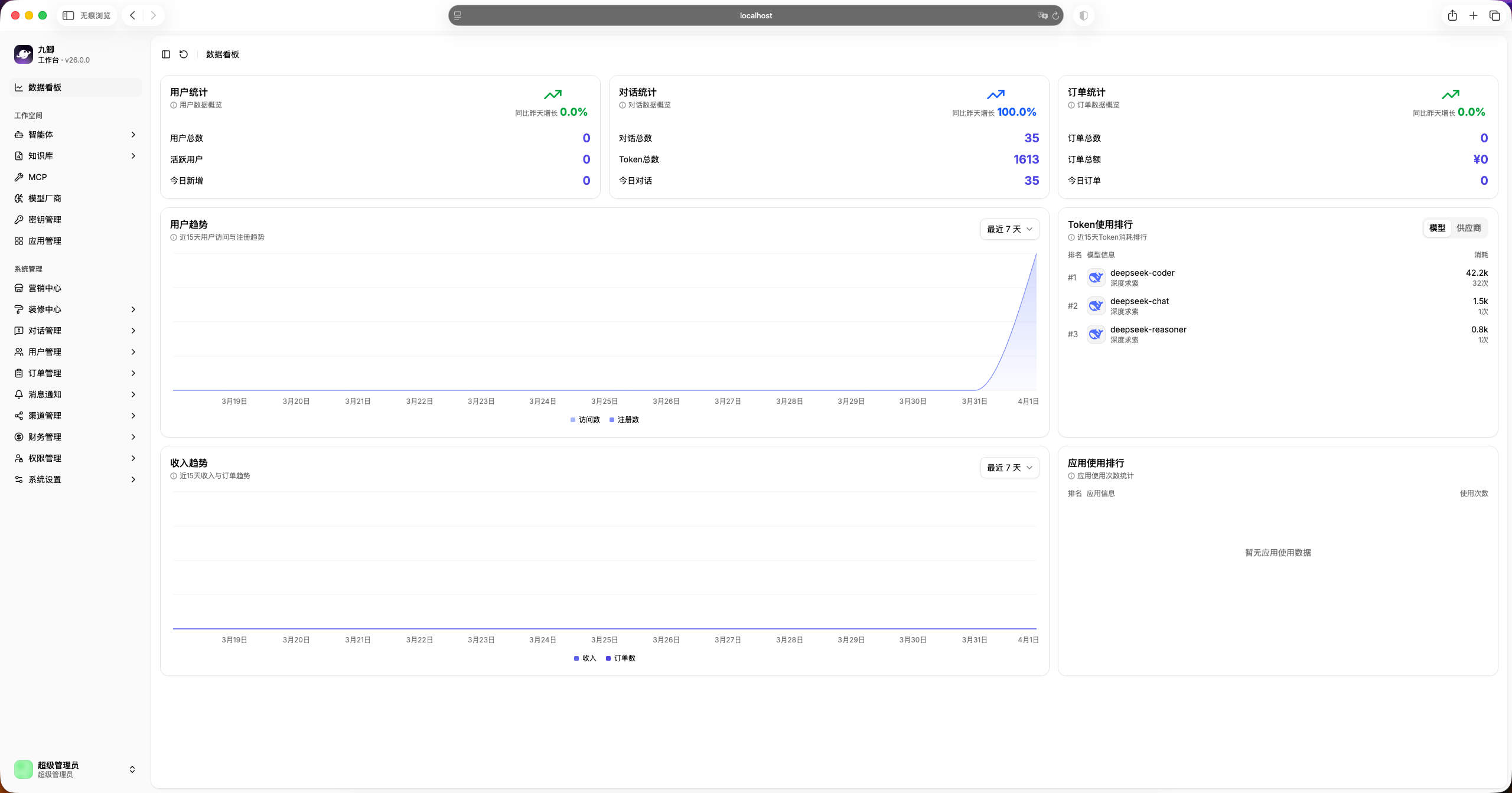The width and height of the screenshot is (1512, 793).
Task: Click the localhost address bar
Action: point(755,15)
